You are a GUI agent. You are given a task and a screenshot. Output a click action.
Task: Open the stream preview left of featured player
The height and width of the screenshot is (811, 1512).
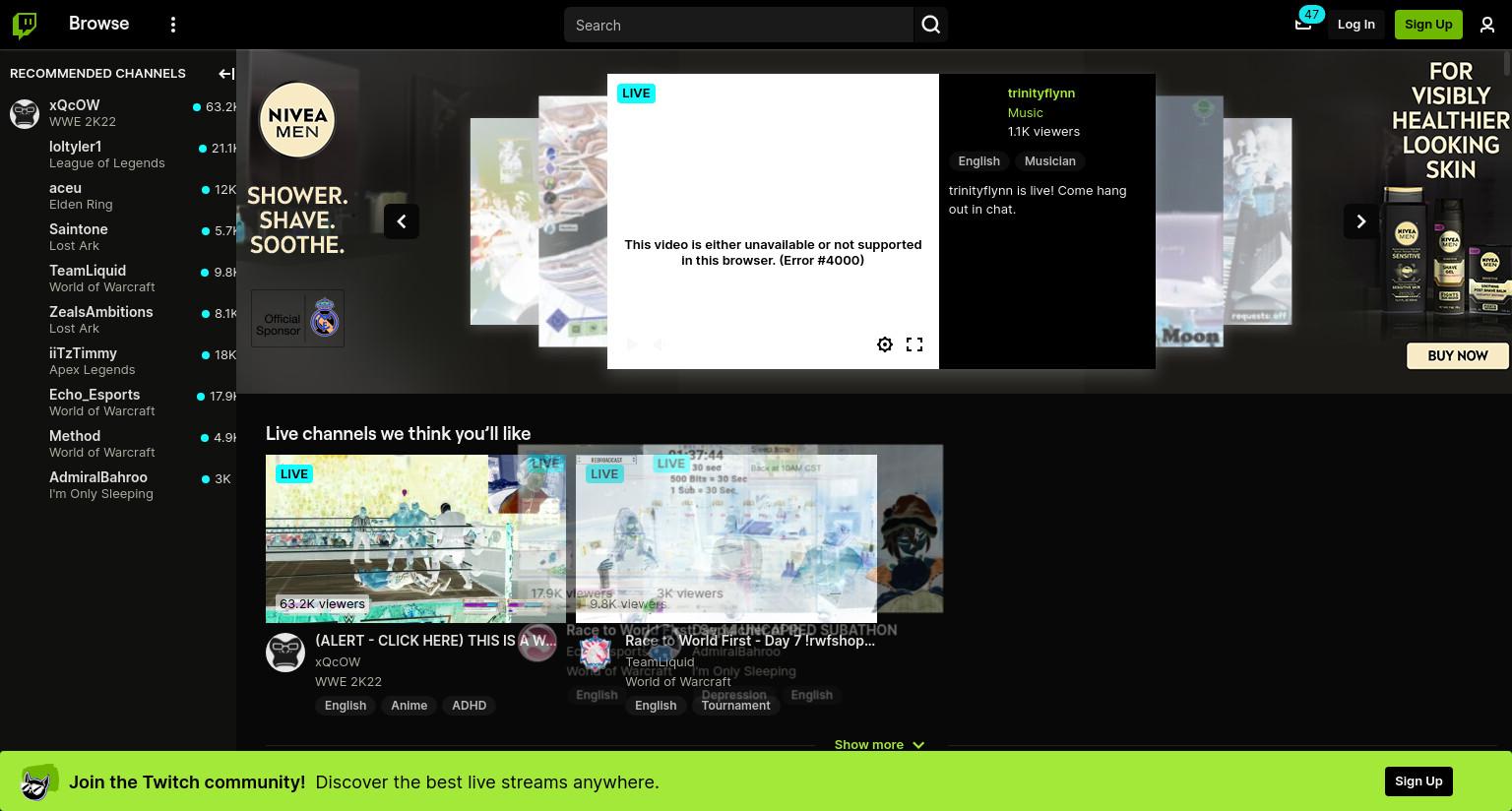[573, 221]
